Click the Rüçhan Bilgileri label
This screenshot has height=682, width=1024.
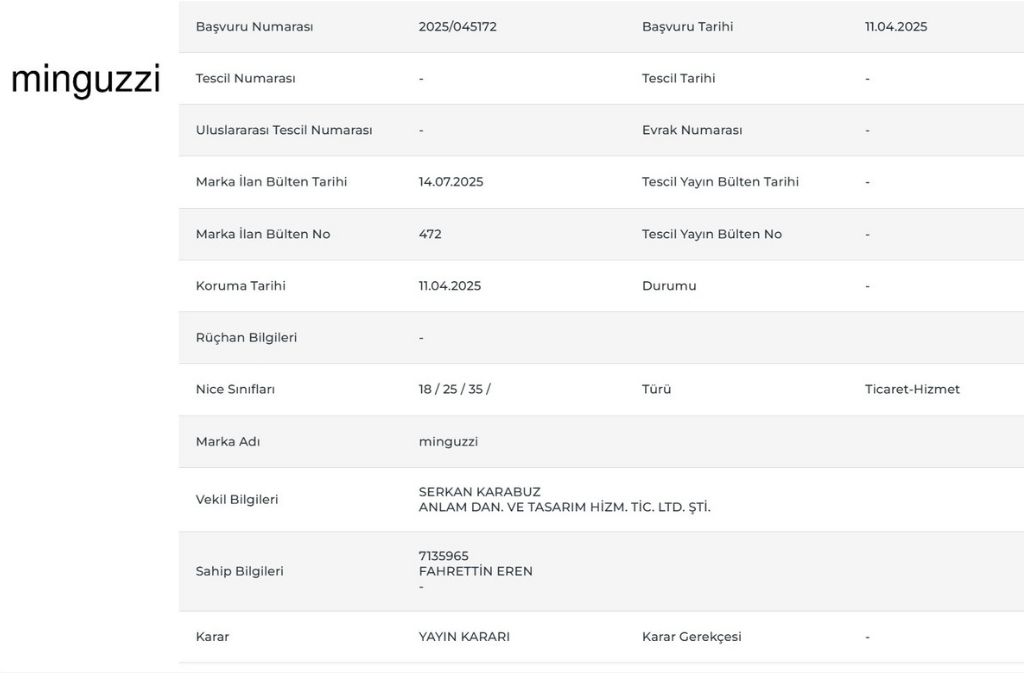246,338
